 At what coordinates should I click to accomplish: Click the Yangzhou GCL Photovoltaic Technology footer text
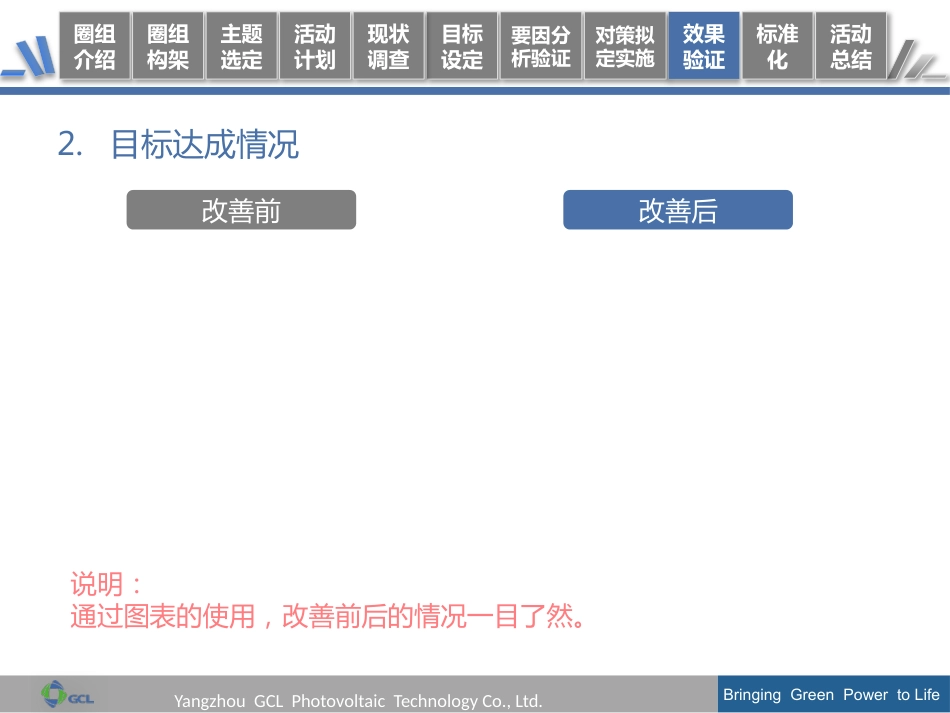(358, 701)
